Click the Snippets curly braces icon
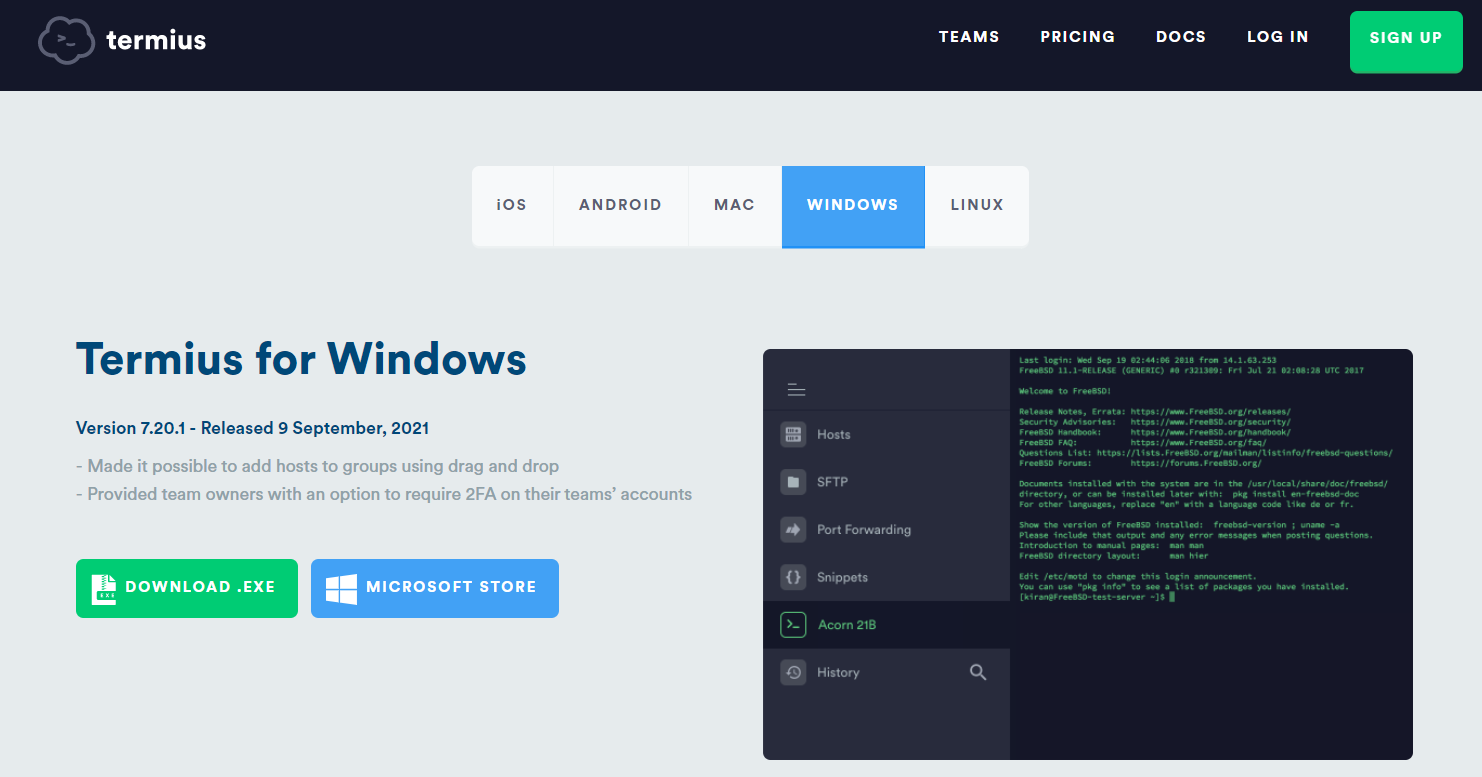The width and height of the screenshot is (1482, 777). (x=793, y=577)
